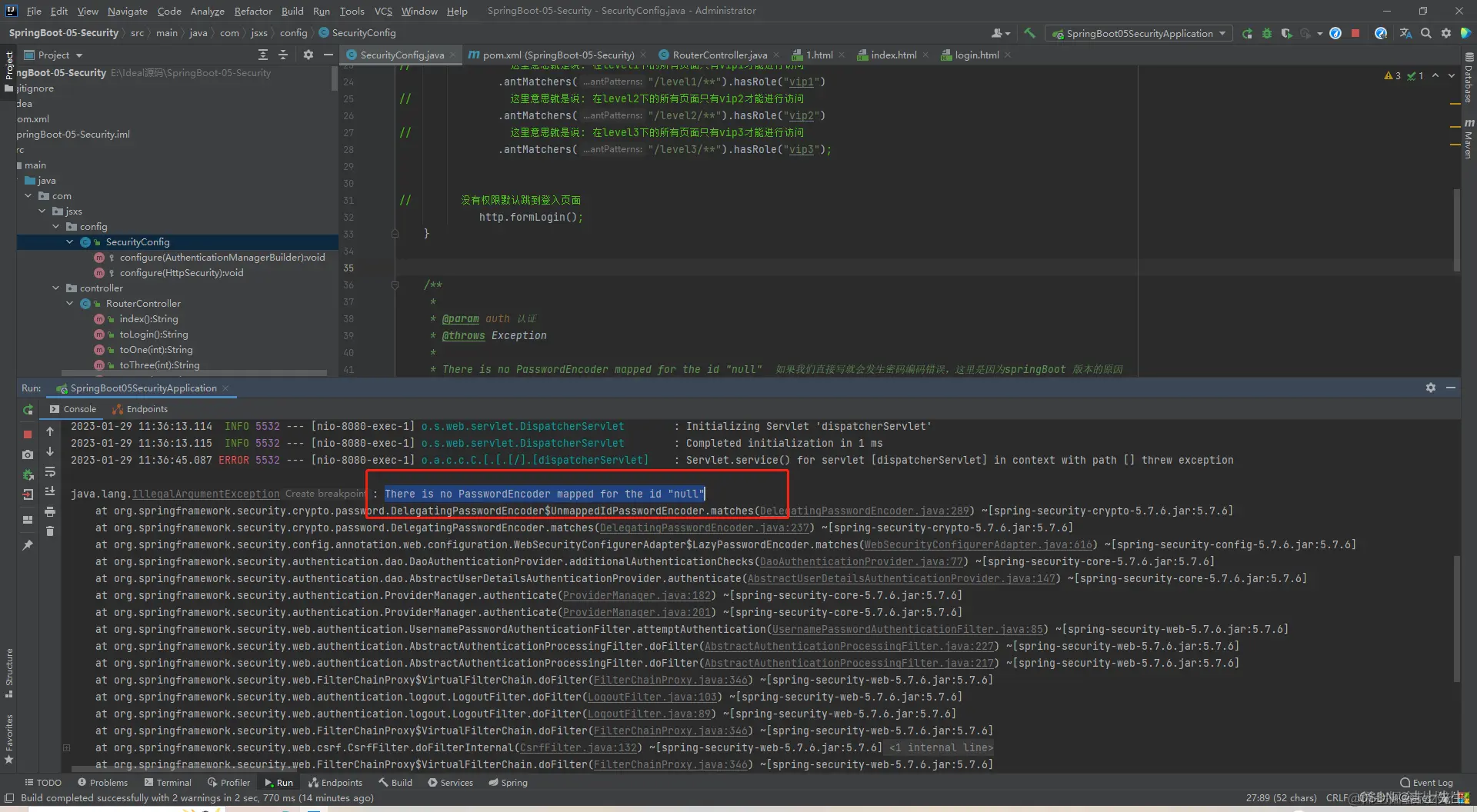The image size is (1477, 812).
Task: Click the Build Project hammer icon
Action: 1029,33
